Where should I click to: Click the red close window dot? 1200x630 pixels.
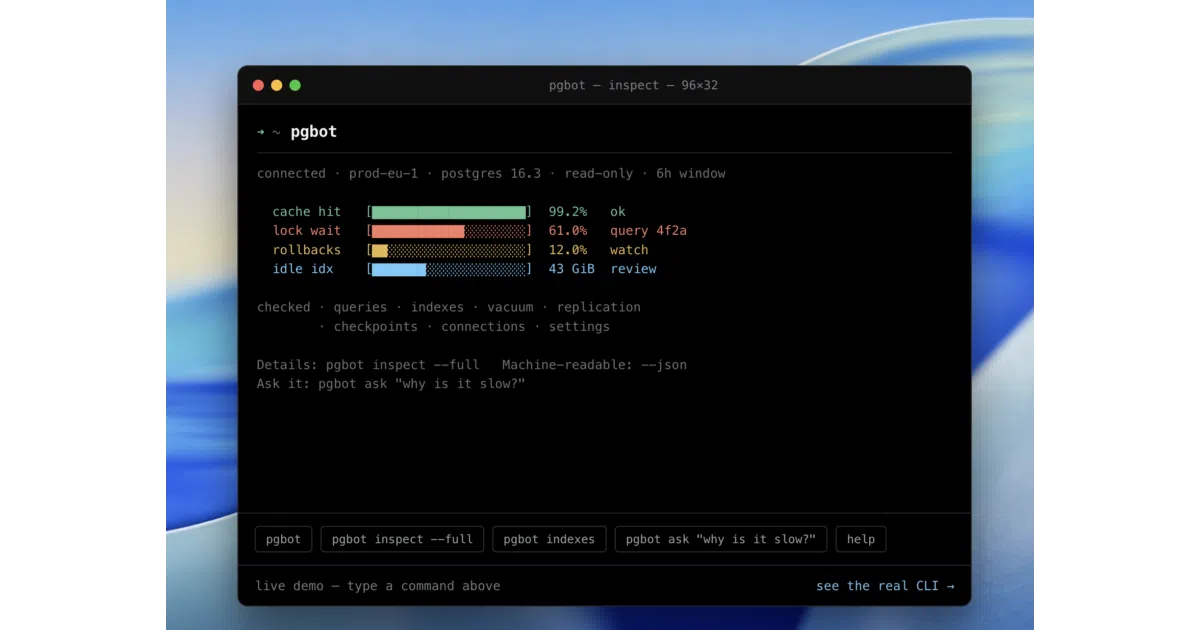click(258, 85)
